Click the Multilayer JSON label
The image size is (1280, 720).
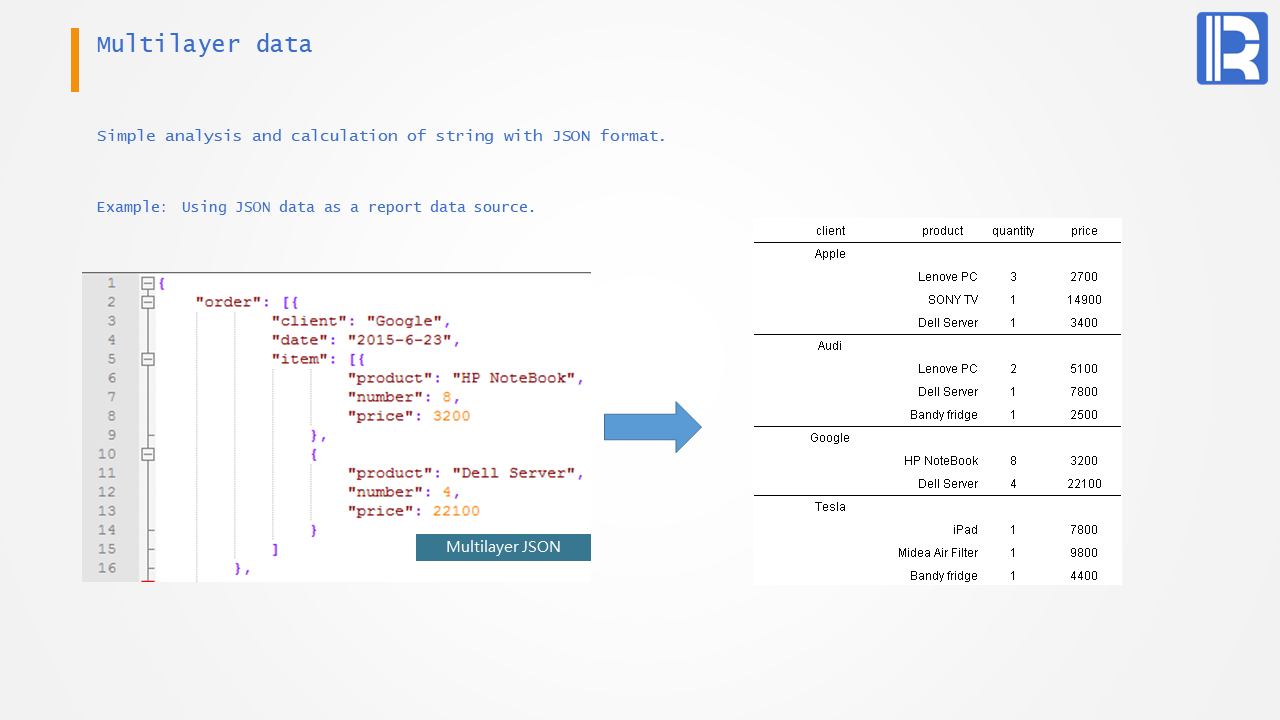pos(503,547)
